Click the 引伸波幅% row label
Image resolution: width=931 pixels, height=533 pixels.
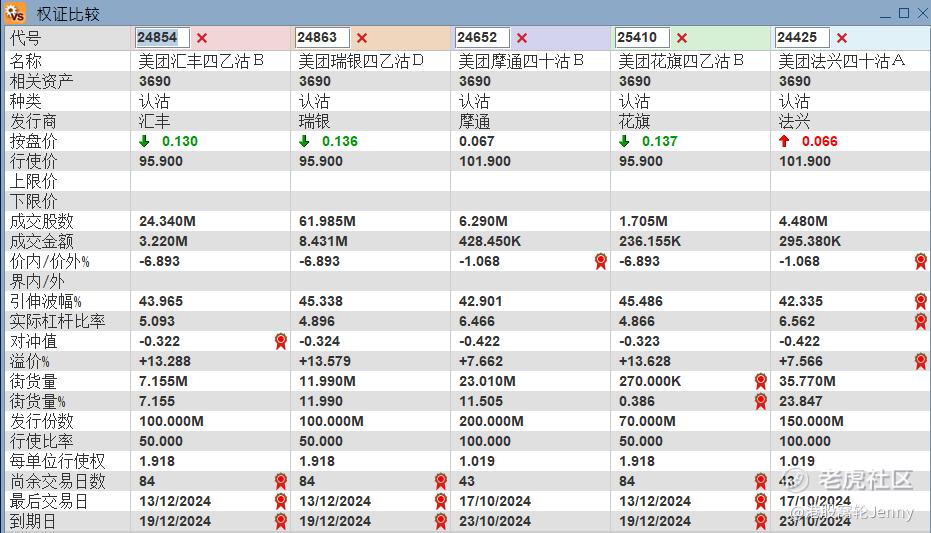46,301
